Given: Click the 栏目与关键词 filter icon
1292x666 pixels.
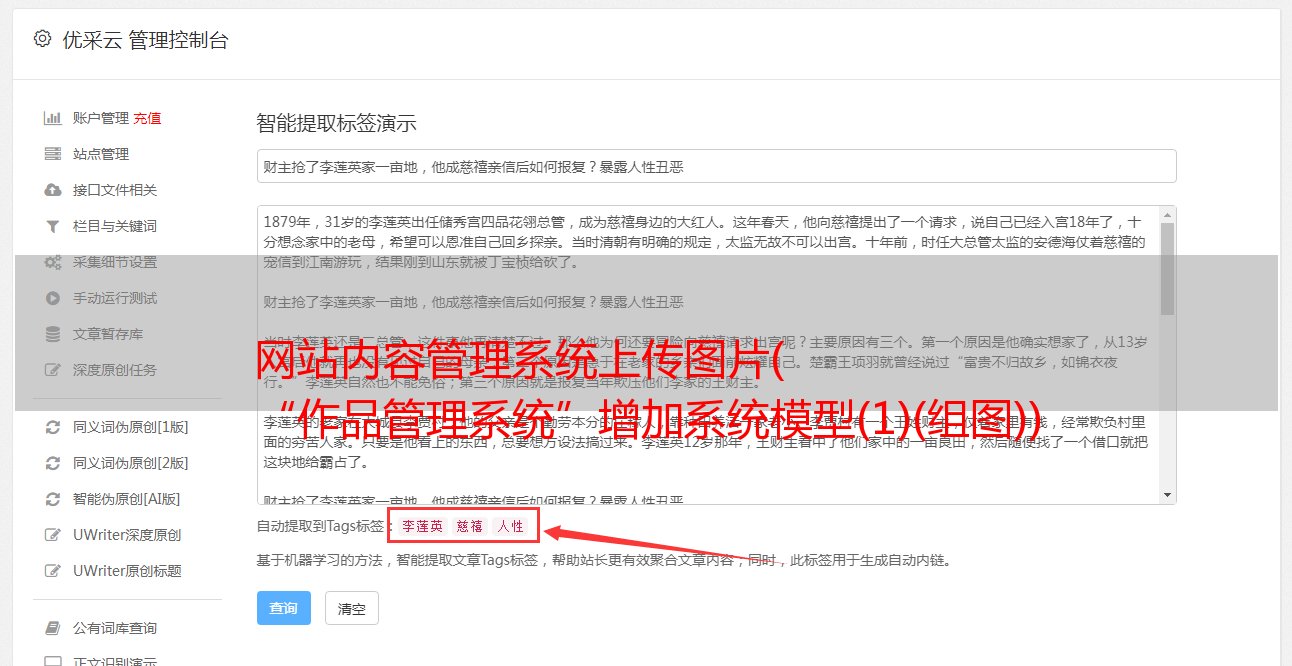Looking at the screenshot, I should 53,226.
